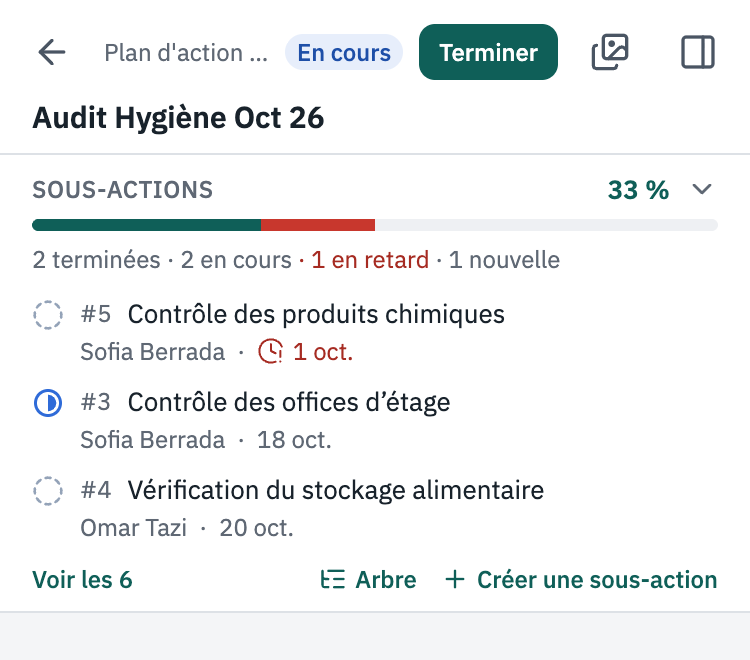Collapse the Sous-actions section chevron
Screen dimensions: 750x660
pyautogui.click(x=702, y=189)
